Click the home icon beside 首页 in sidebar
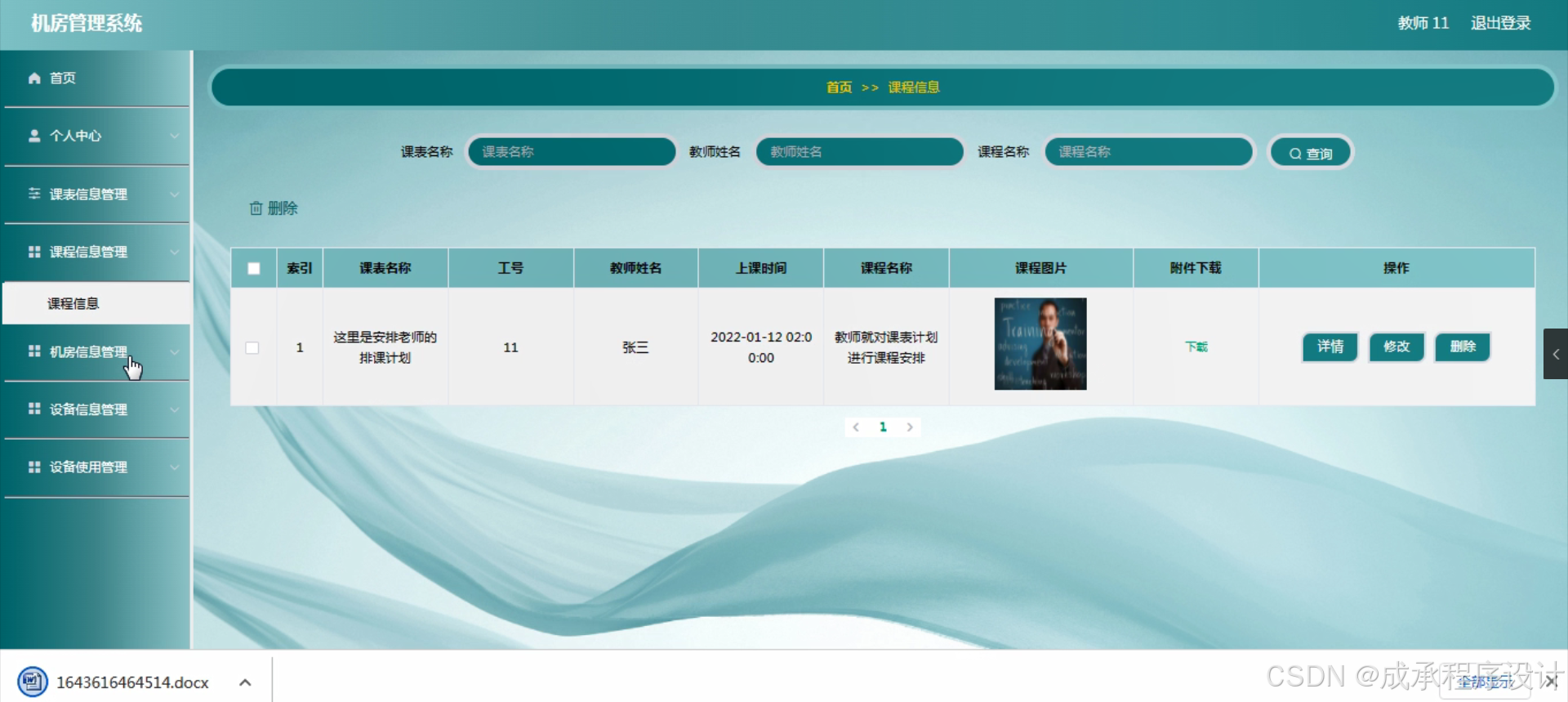Viewport: 1568px width, 702px height. tap(34, 78)
